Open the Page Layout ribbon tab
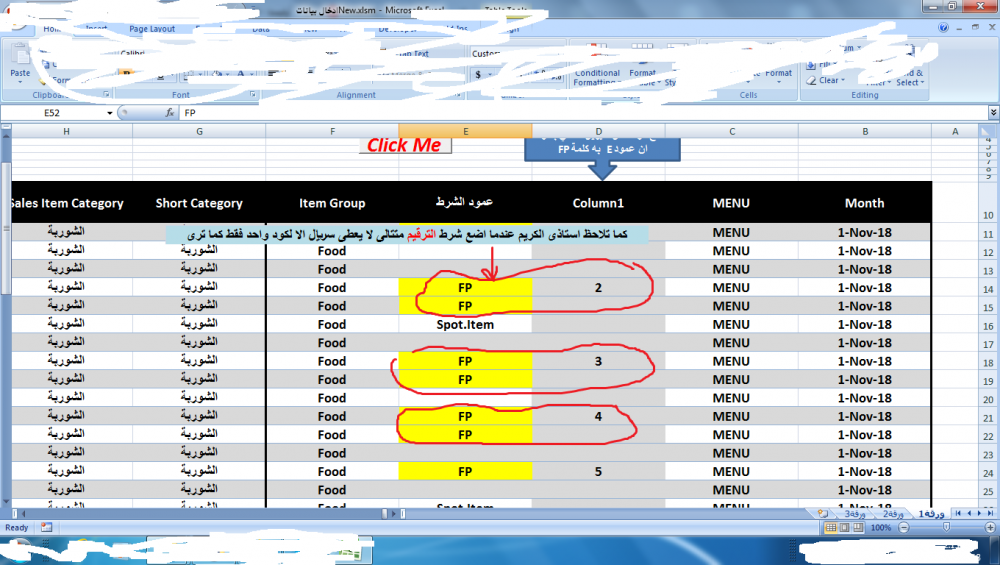This screenshot has width=1000, height=565. [x=152, y=29]
